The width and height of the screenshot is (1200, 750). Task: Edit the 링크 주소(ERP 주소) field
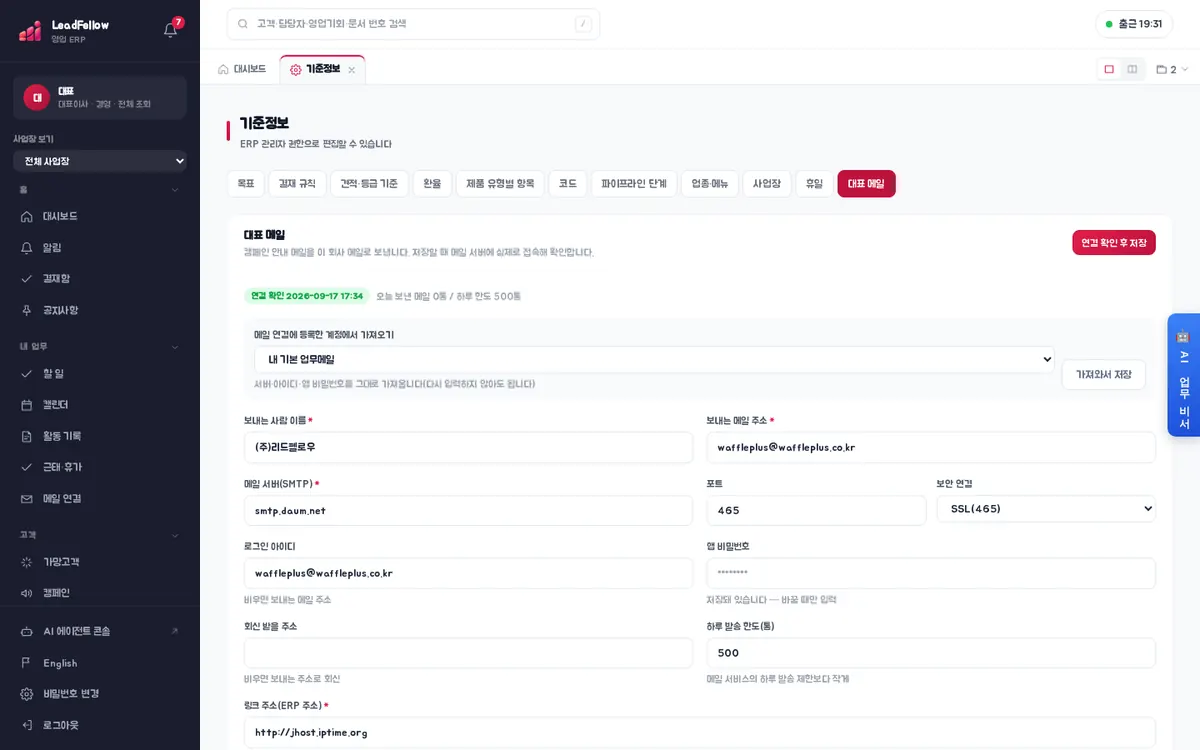pyautogui.click(x=700, y=732)
